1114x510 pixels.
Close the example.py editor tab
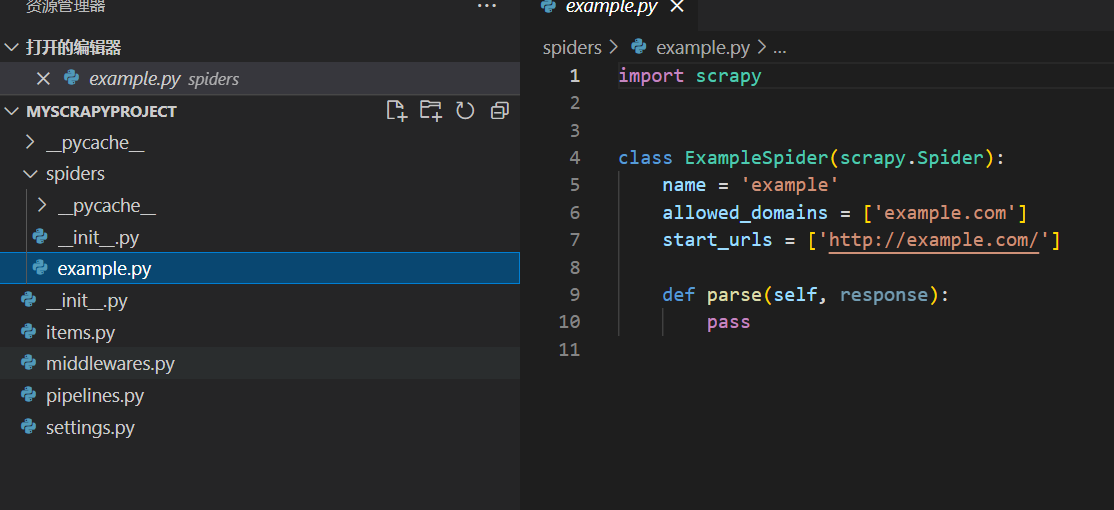[677, 7]
